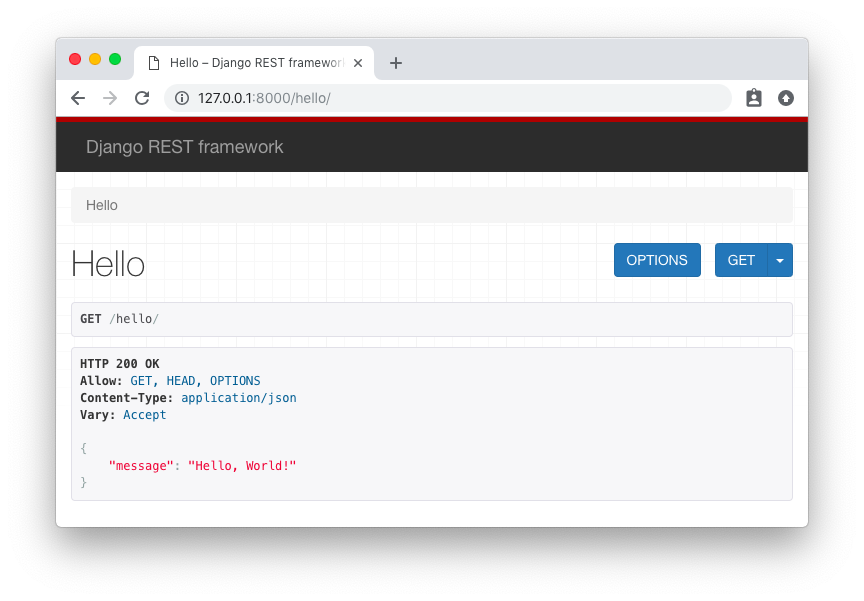Click the browser forward arrow

pos(110,98)
